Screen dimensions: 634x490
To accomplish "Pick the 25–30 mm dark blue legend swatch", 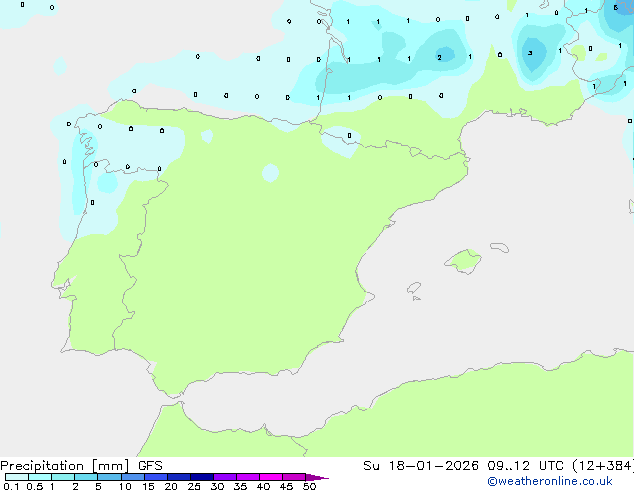I will [x=202, y=477].
